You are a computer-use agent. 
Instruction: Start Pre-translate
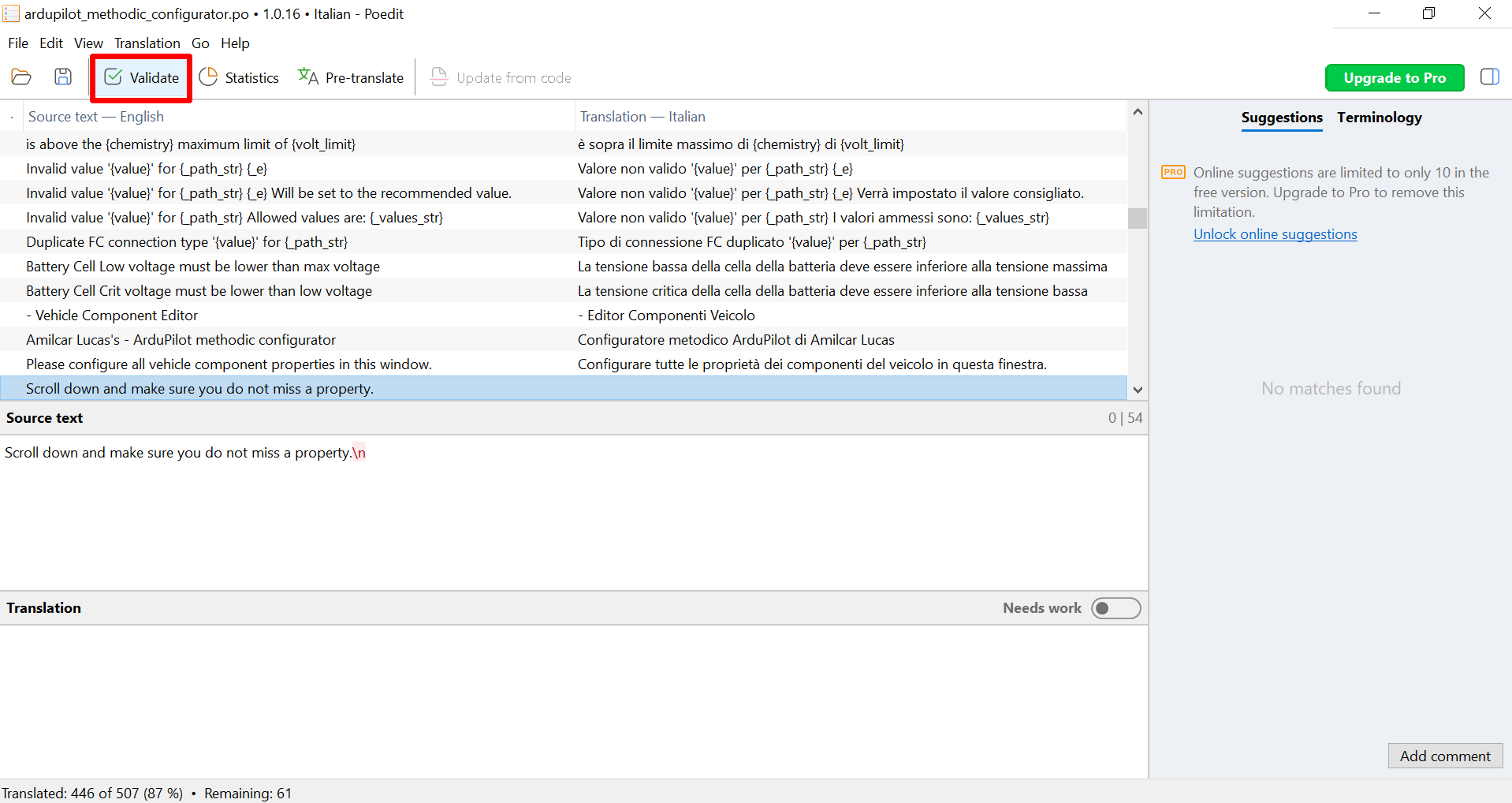351,77
